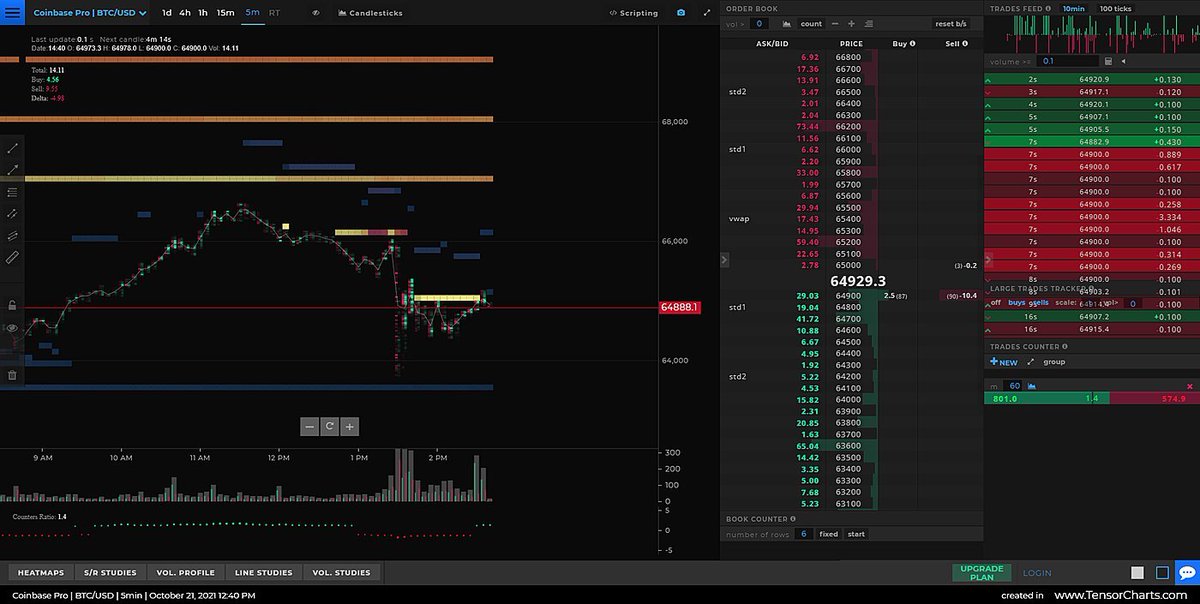The height and width of the screenshot is (604, 1200).
Task: Delete drawings with the trash icon
Action: 12,375
